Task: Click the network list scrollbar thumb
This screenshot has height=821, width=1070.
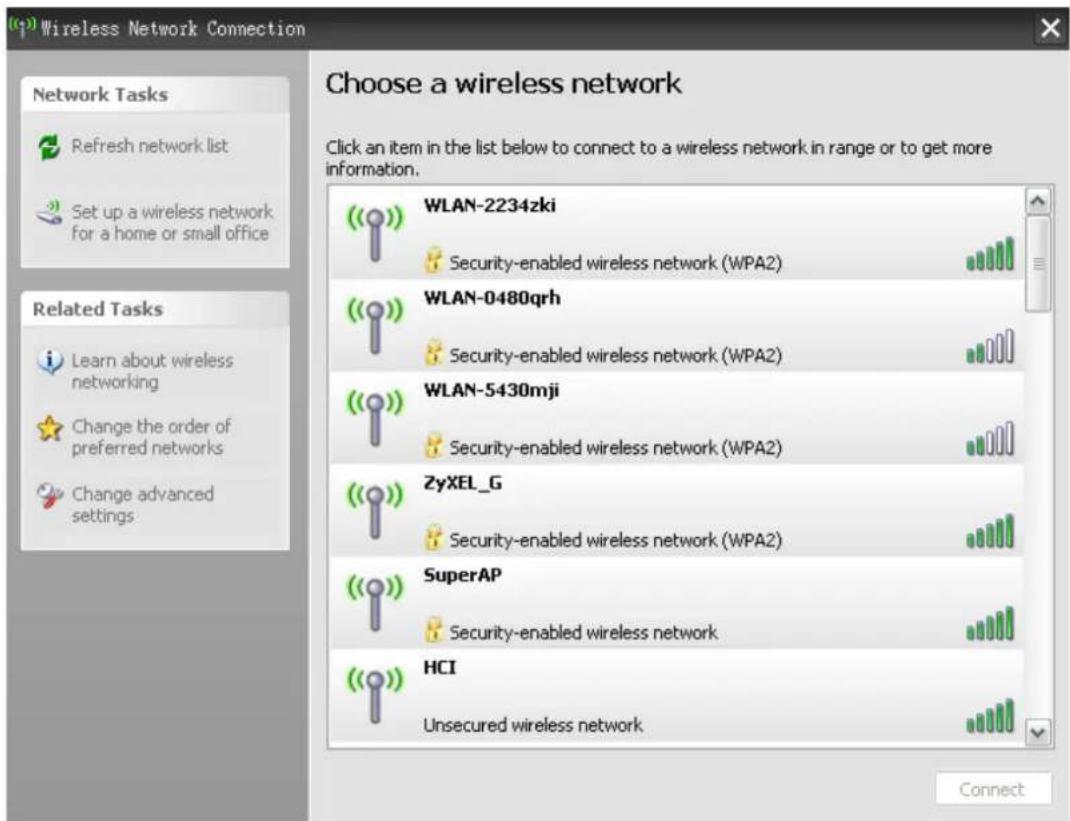Action: coord(1038,263)
